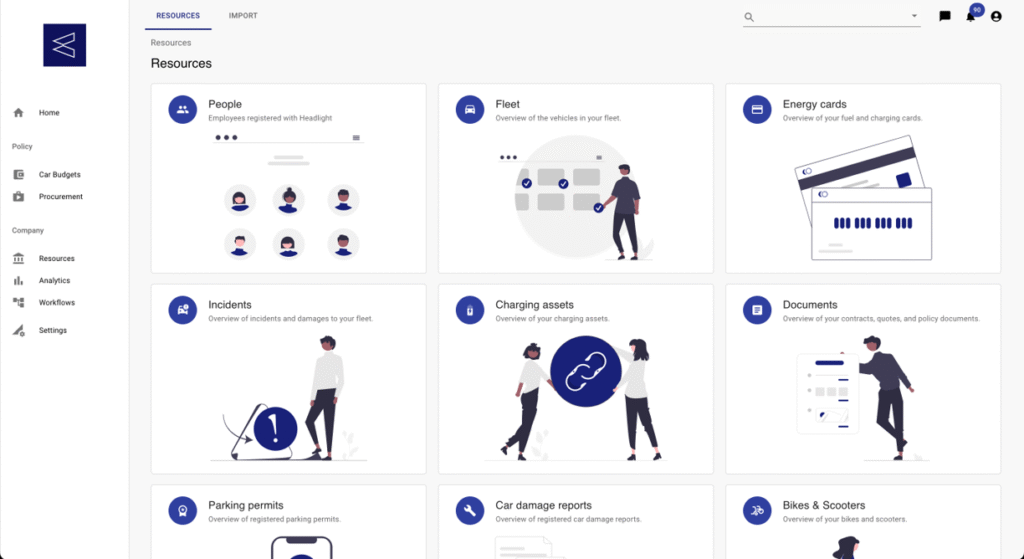Viewport: 1024px width, 559px height.
Task: Navigate to Workflows in the sidebar
Action: pos(56,303)
